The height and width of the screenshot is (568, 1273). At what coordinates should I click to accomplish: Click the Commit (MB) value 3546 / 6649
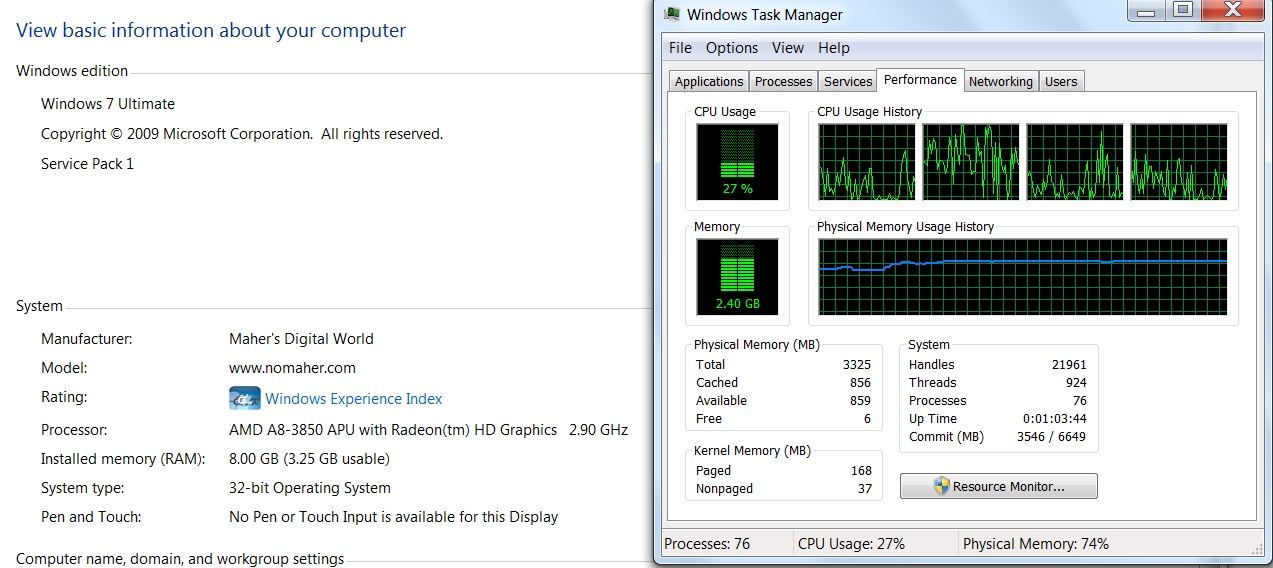point(1051,437)
